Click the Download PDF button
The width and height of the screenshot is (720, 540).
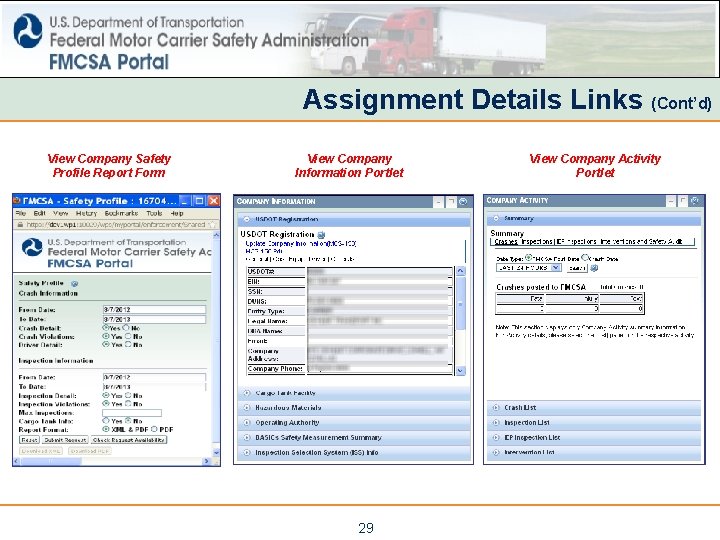click(x=90, y=451)
